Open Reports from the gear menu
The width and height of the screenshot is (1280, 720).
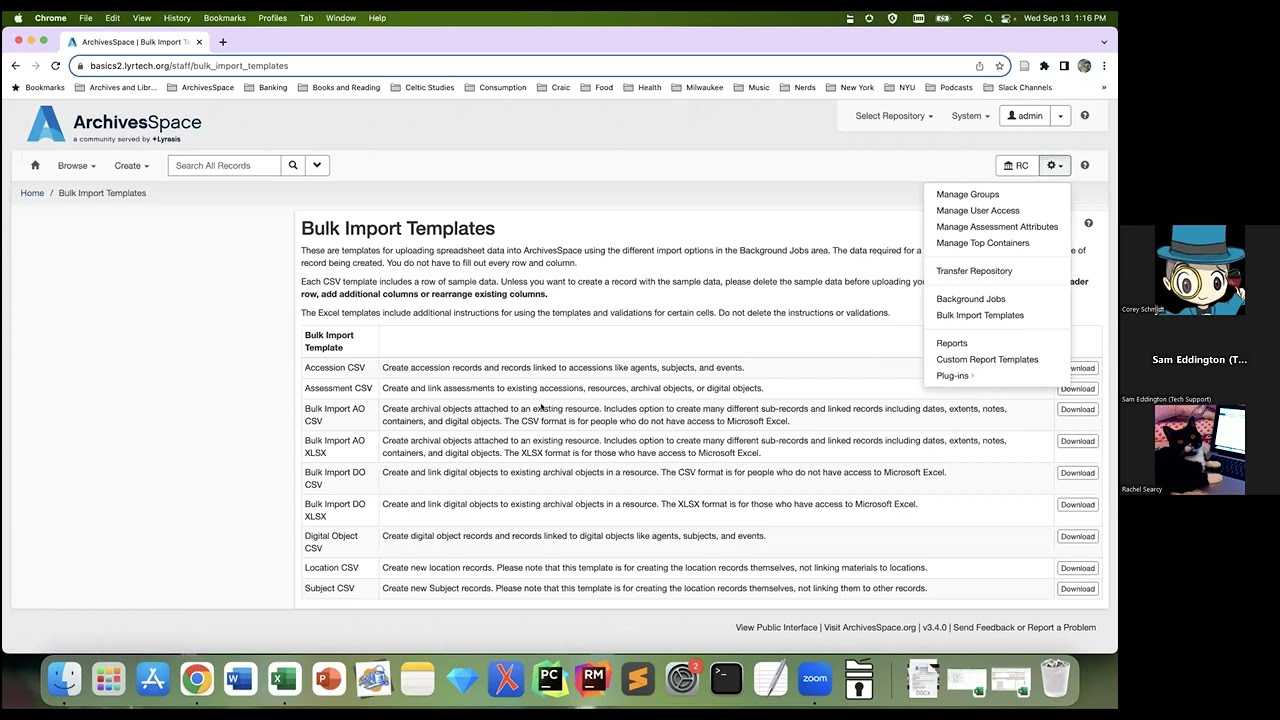point(951,343)
